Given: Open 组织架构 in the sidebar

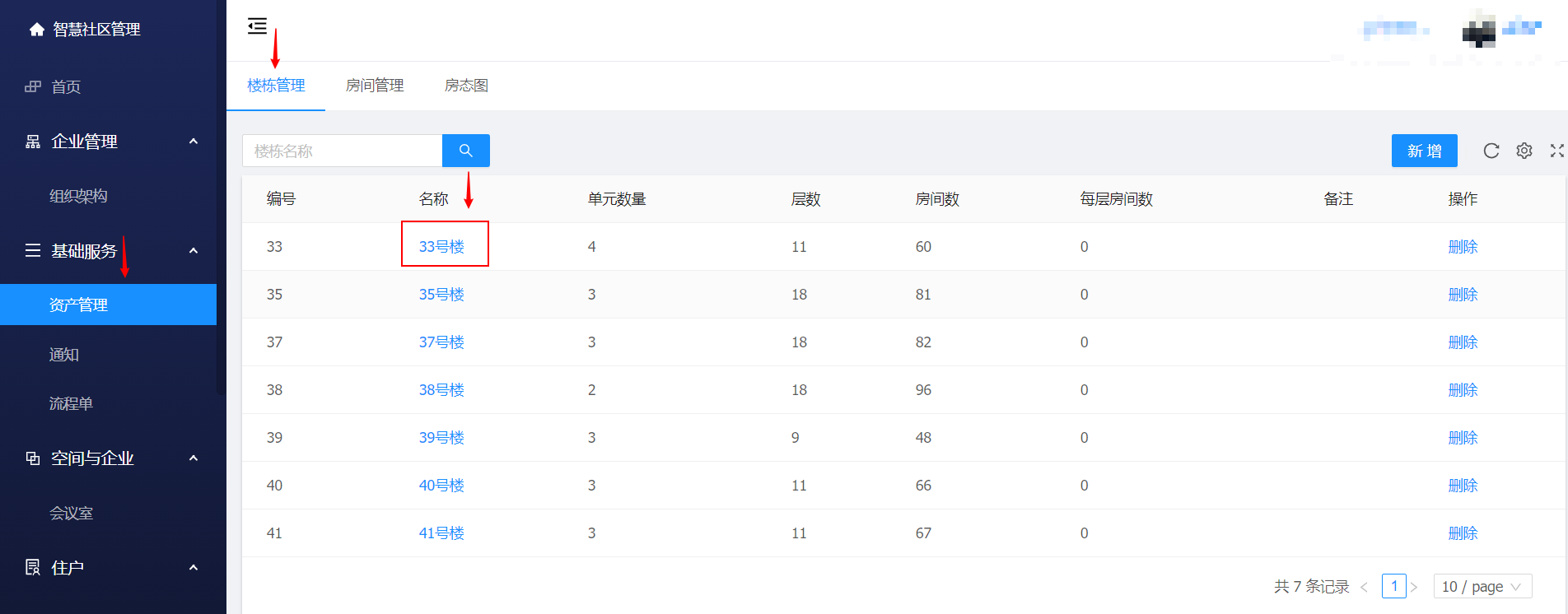Looking at the screenshot, I should [x=78, y=196].
